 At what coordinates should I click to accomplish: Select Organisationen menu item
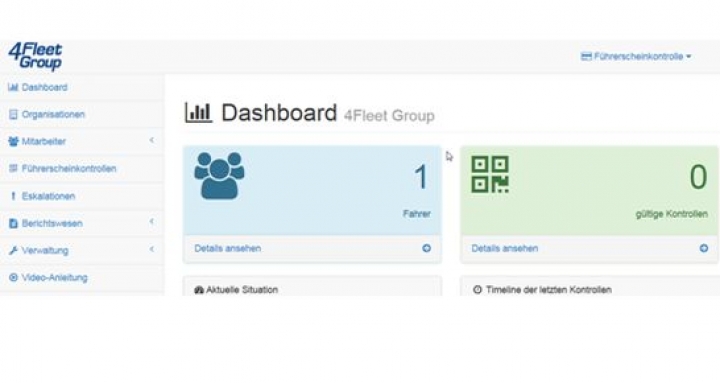coord(82,114)
